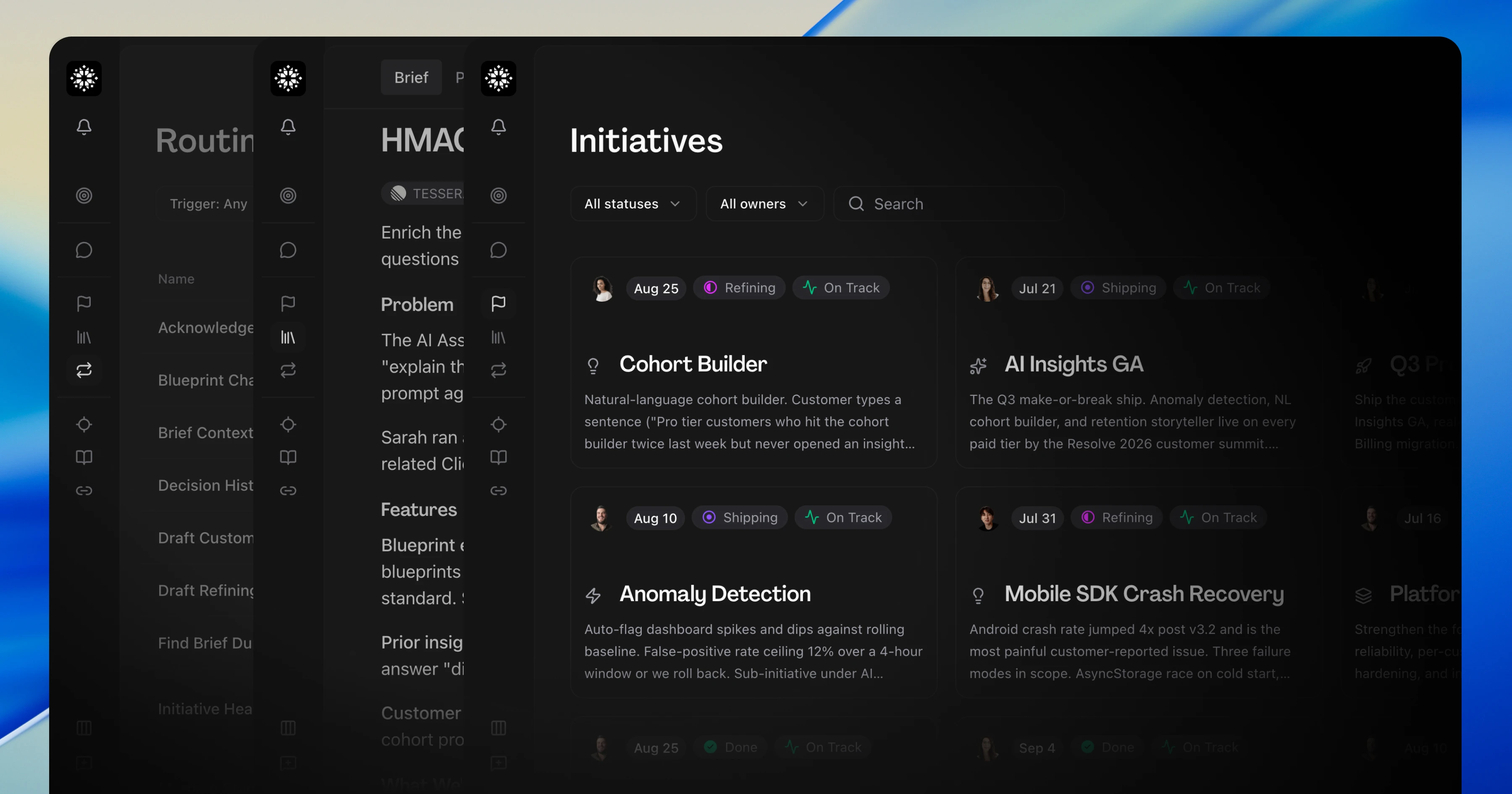The height and width of the screenshot is (794, 1512).
Task: Click the repeat routines icon in Initiatives sidebar
Action: [x=498, y=370]
